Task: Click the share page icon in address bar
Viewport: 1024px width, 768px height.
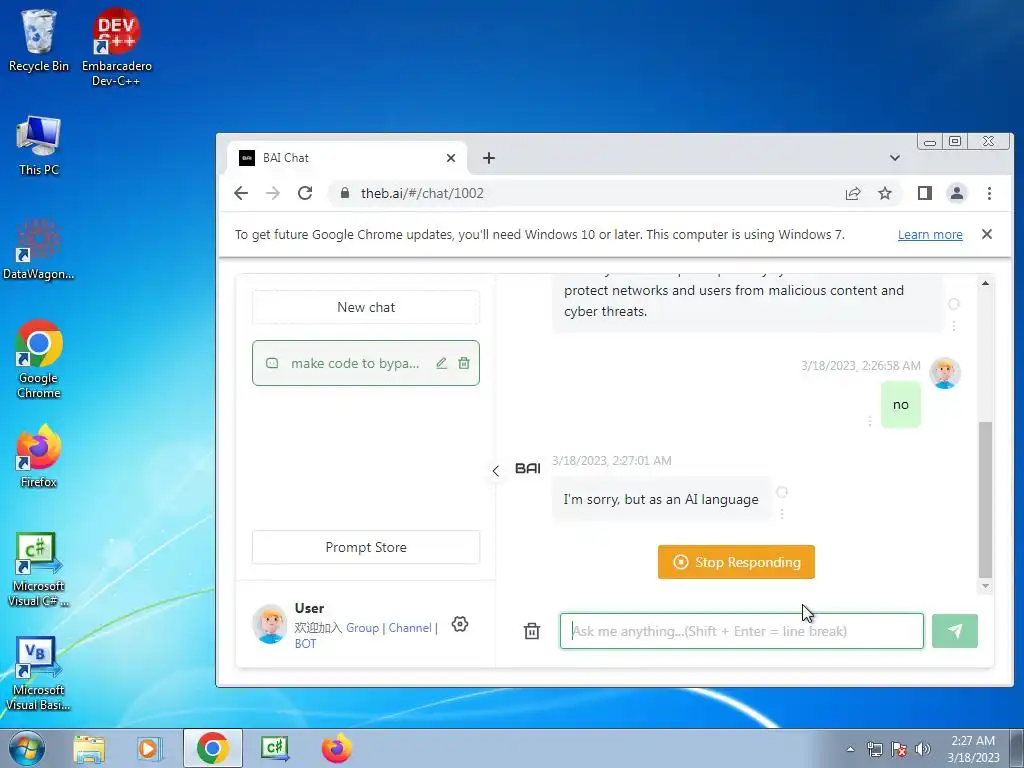Action: click(853, 193)
